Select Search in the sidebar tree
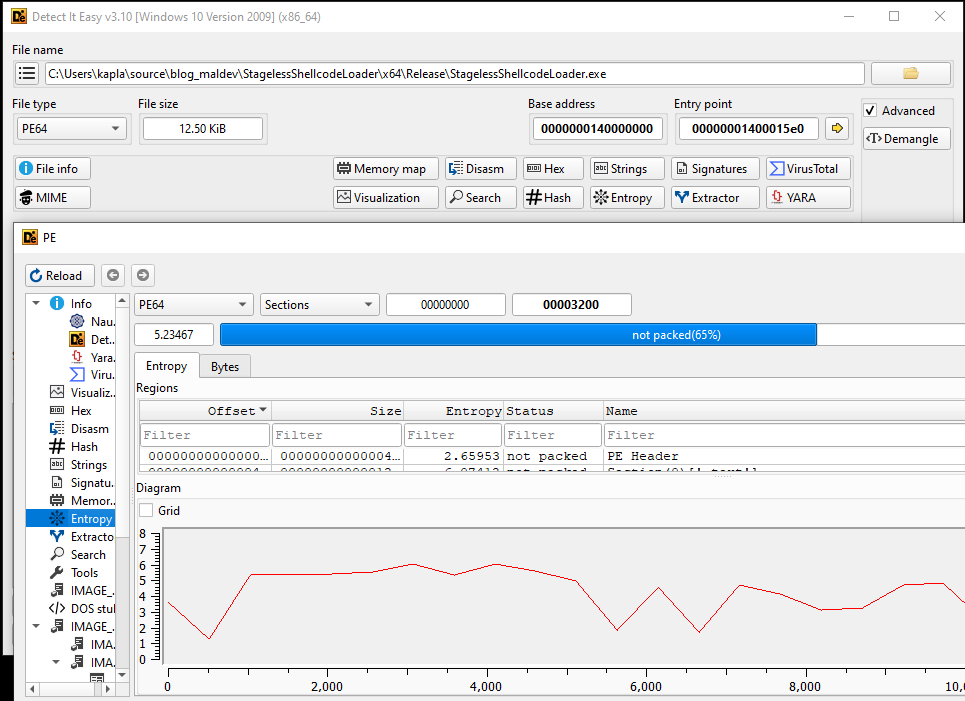The width and height of the screenshot is (965, 701). 78,555
